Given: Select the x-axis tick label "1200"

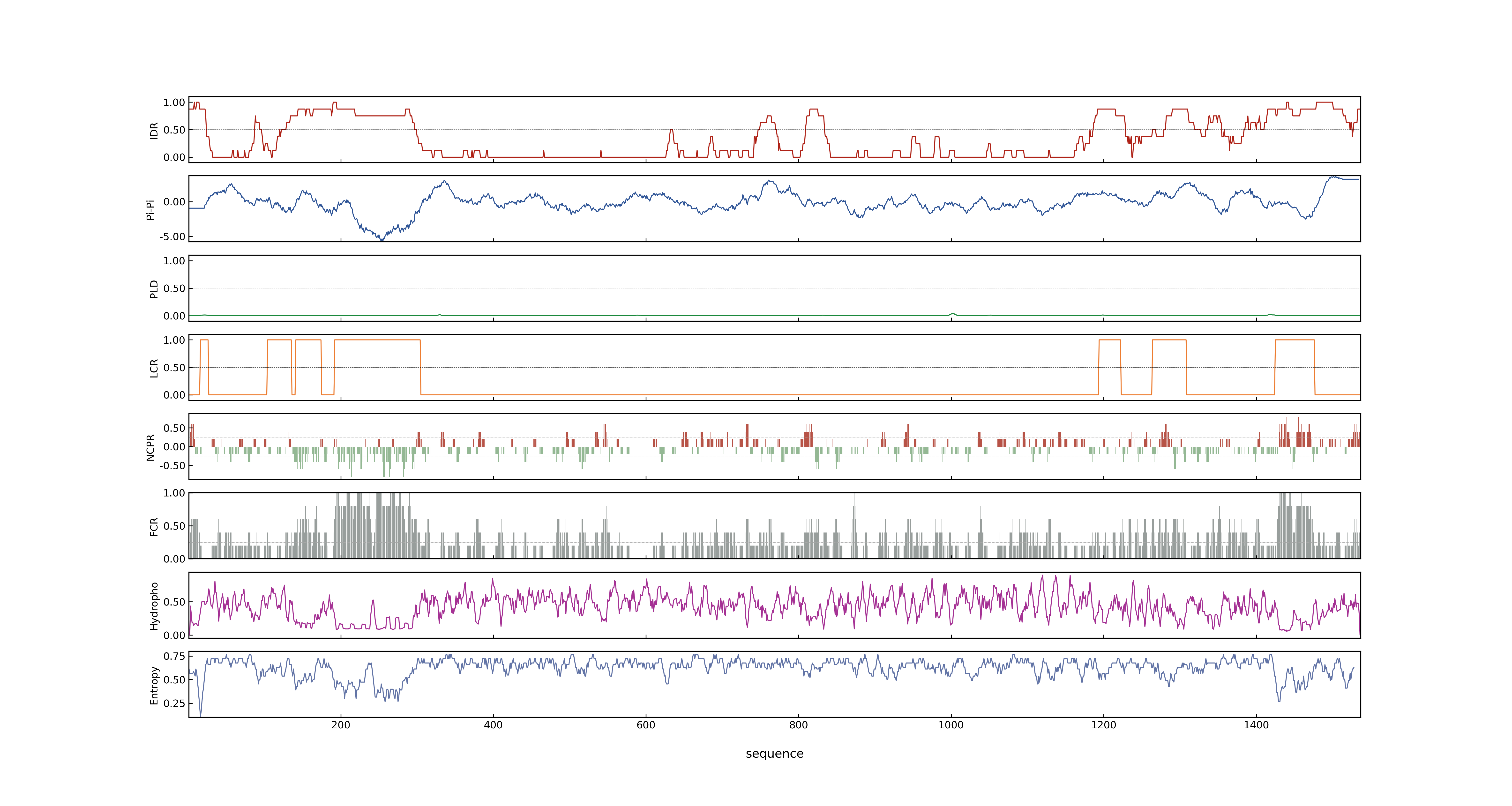Looking at the screenshot, I should (1103, 725).
